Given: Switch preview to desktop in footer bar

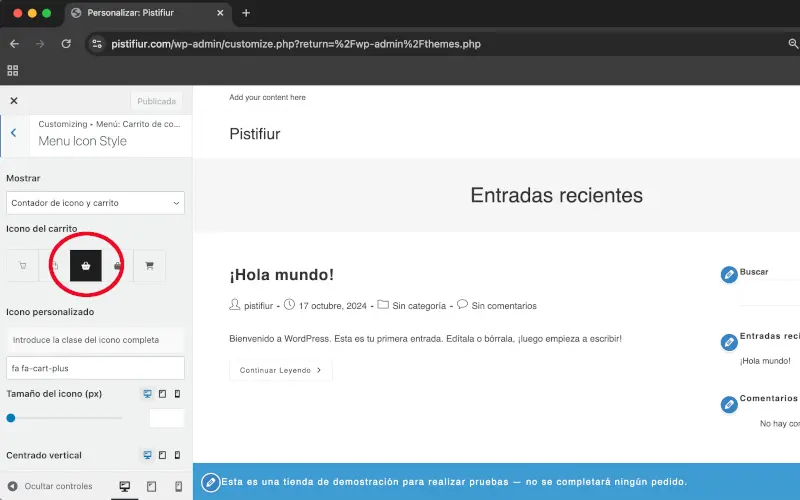Looking at the screenshot, I should pyautogui.click(x=124, y=486).
